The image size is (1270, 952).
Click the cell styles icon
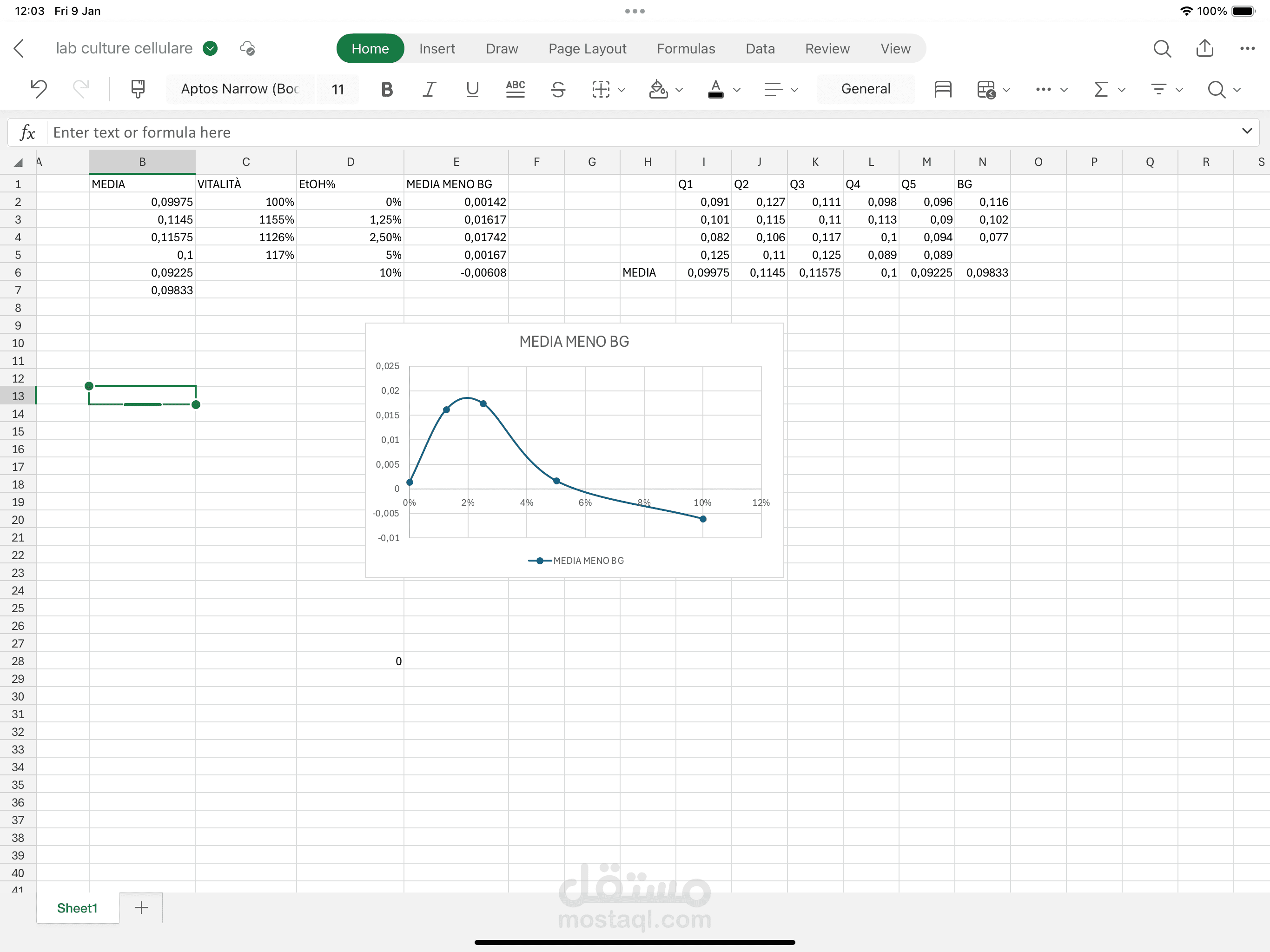point(943,89)
